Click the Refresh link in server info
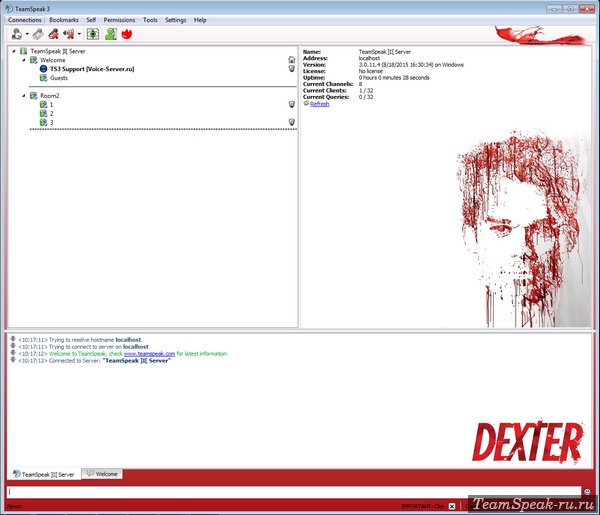The width and height of the screenshot is (600, 515). 320,104
